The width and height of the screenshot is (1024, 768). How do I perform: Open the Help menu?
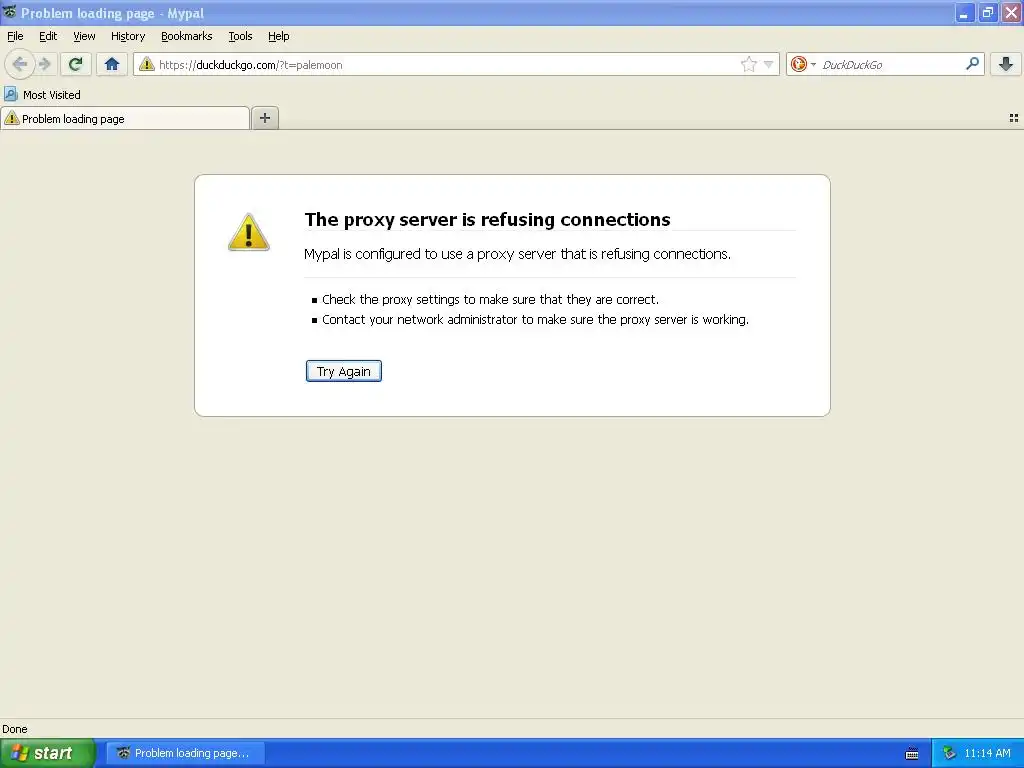click(x=279, y=36)
